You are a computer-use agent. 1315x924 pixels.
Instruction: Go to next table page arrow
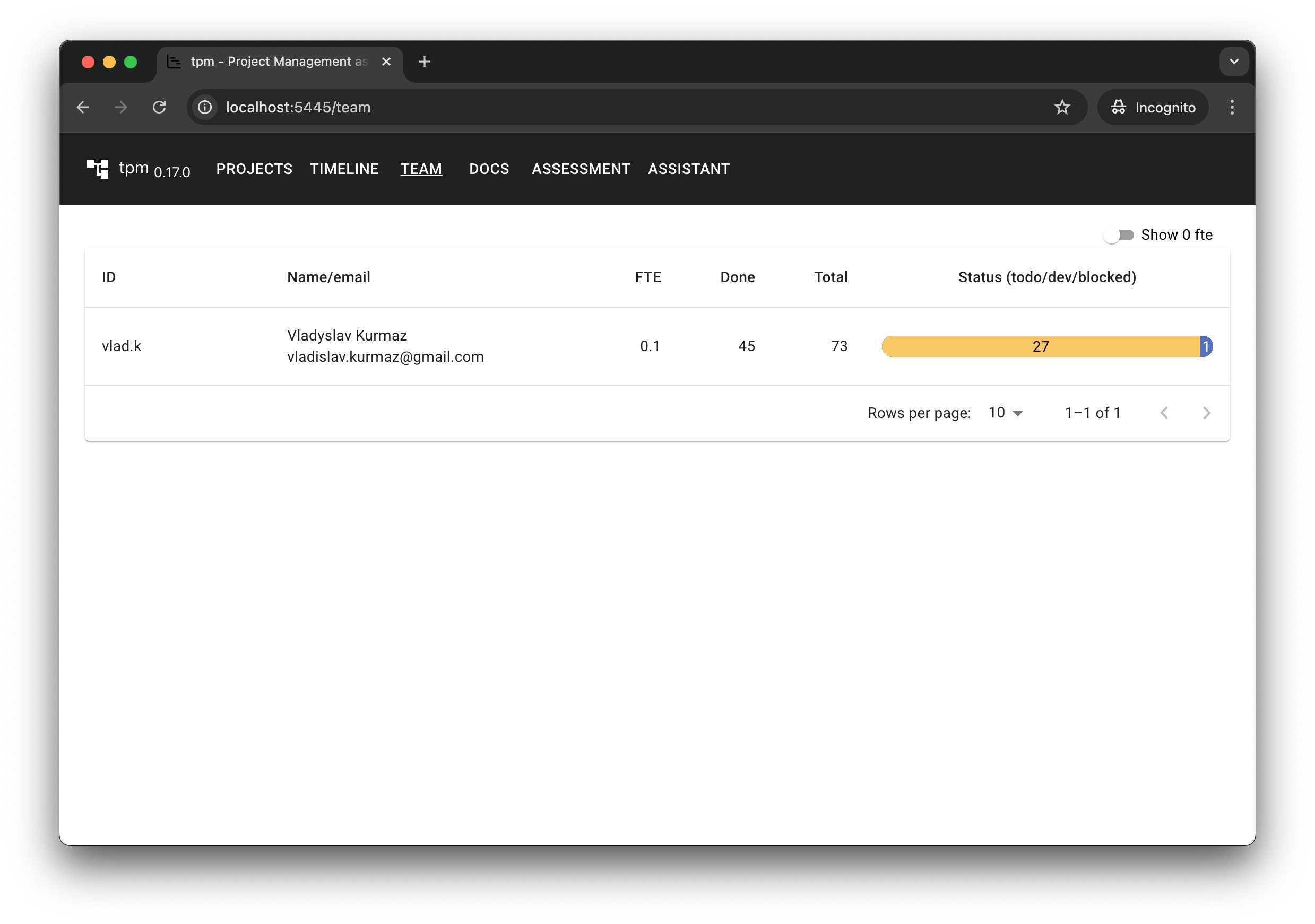click(1206, 413)
